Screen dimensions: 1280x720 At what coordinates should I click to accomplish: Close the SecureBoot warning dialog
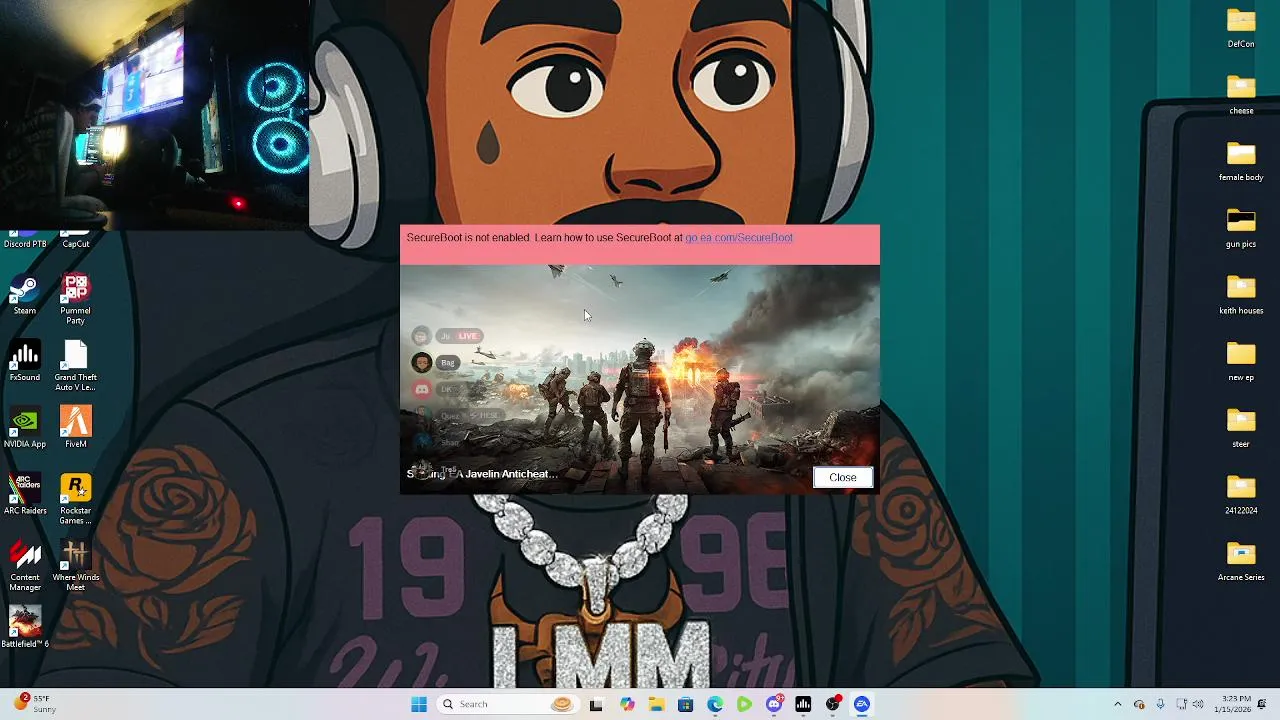pos(842,477)
